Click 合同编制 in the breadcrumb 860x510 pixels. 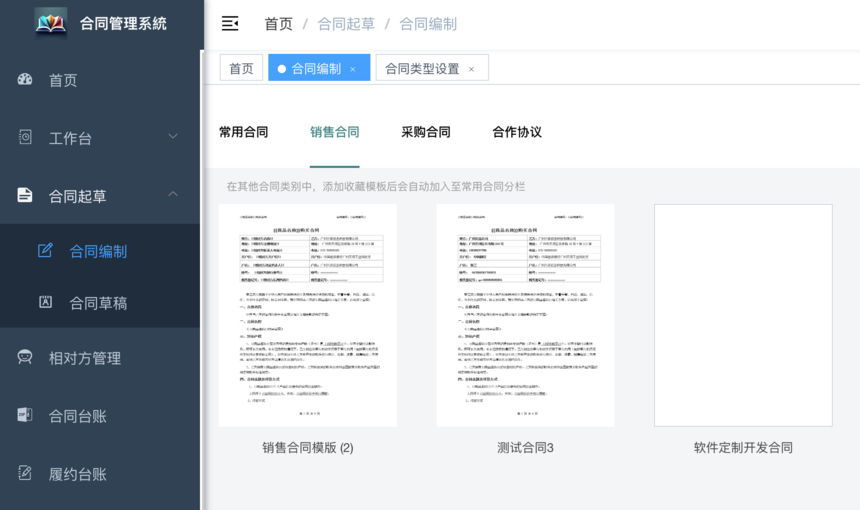[x=428, y=24]
